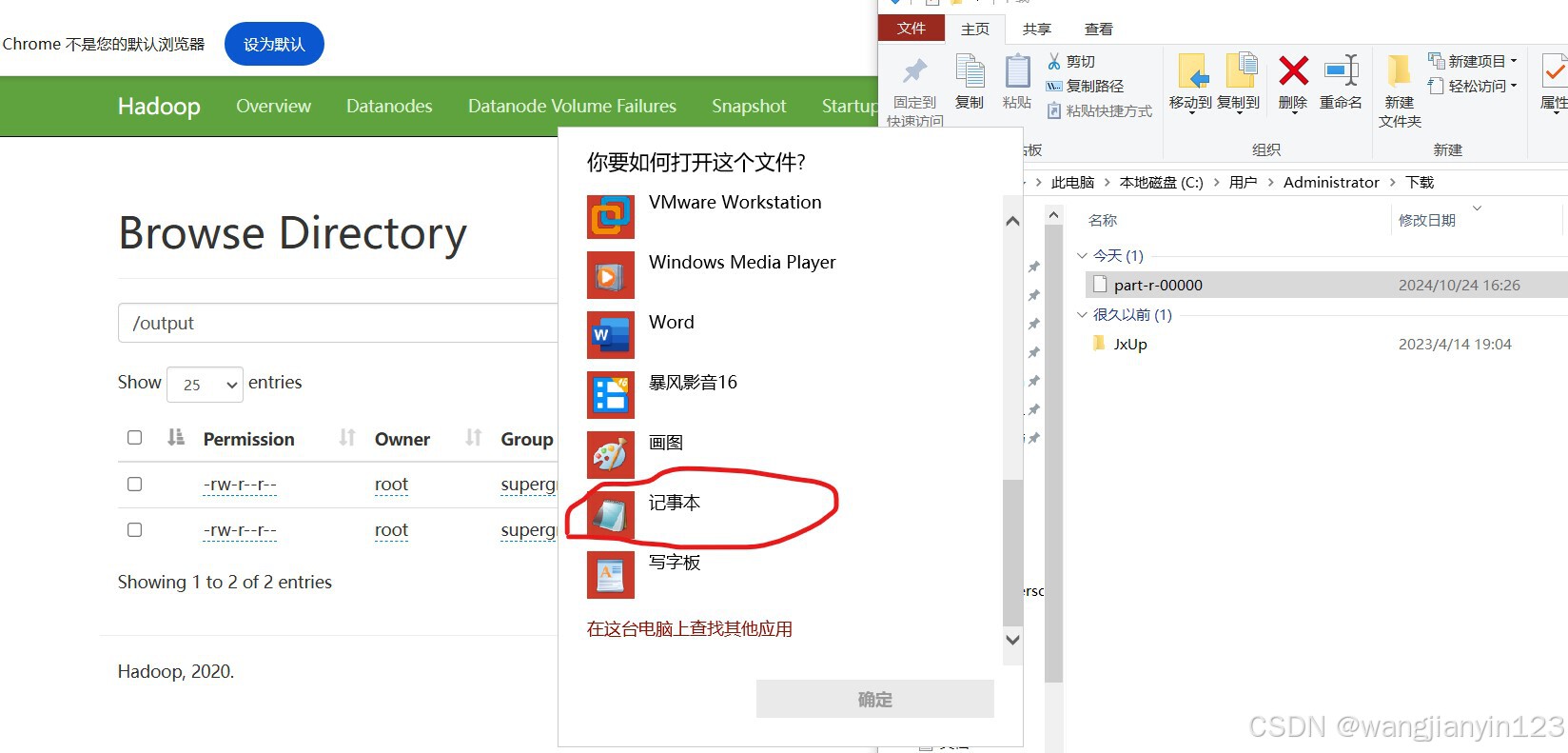Choose the 写字板 WordPad icon
The width and height of the screenshot is (1568, 753).
(611, 575)
